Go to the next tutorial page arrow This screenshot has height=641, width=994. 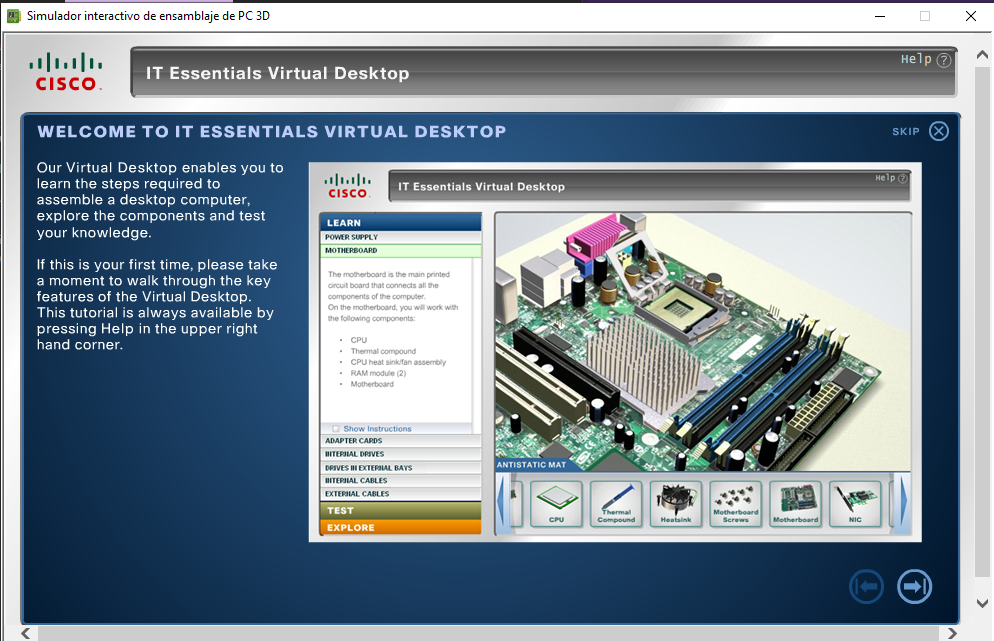[914, 586]
